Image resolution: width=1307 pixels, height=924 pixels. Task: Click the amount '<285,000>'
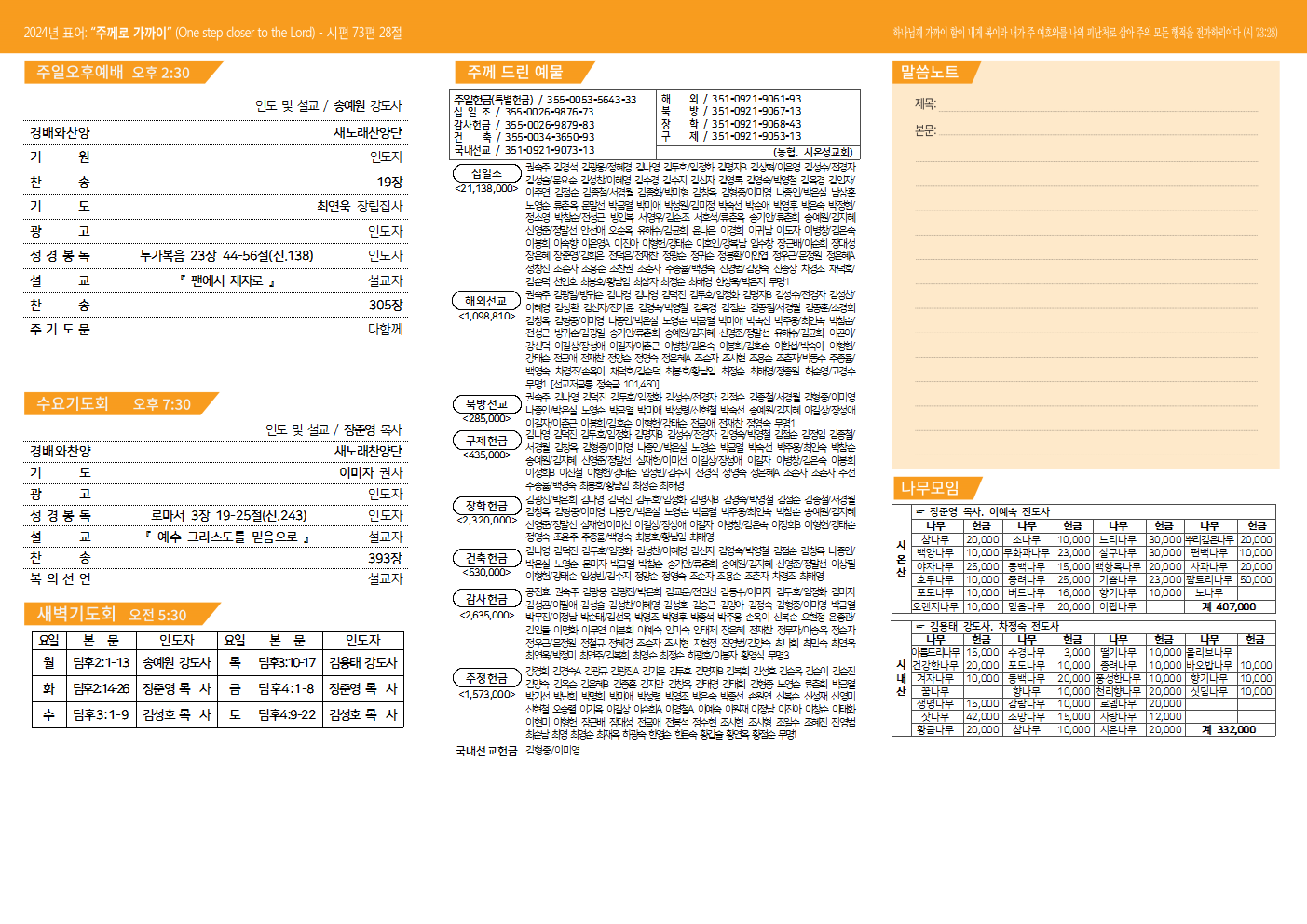(486, 418)
